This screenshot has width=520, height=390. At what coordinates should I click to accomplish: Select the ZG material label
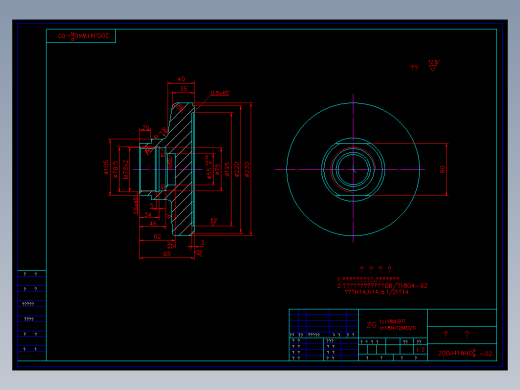pyautogui.click(x=371, y=325)
